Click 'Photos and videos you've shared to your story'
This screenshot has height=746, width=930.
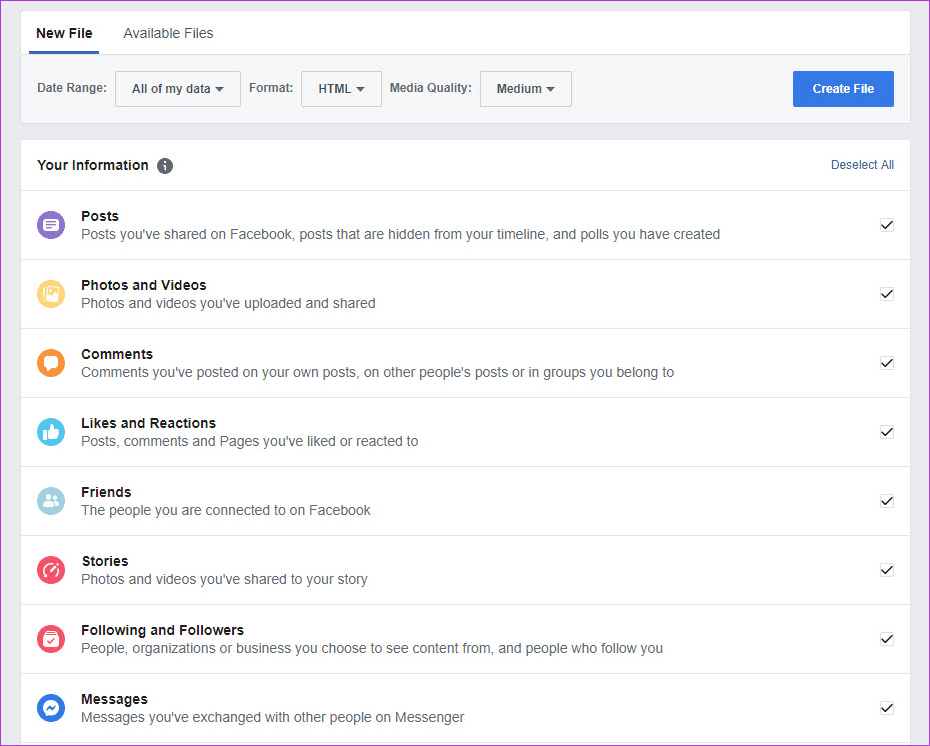224,579
